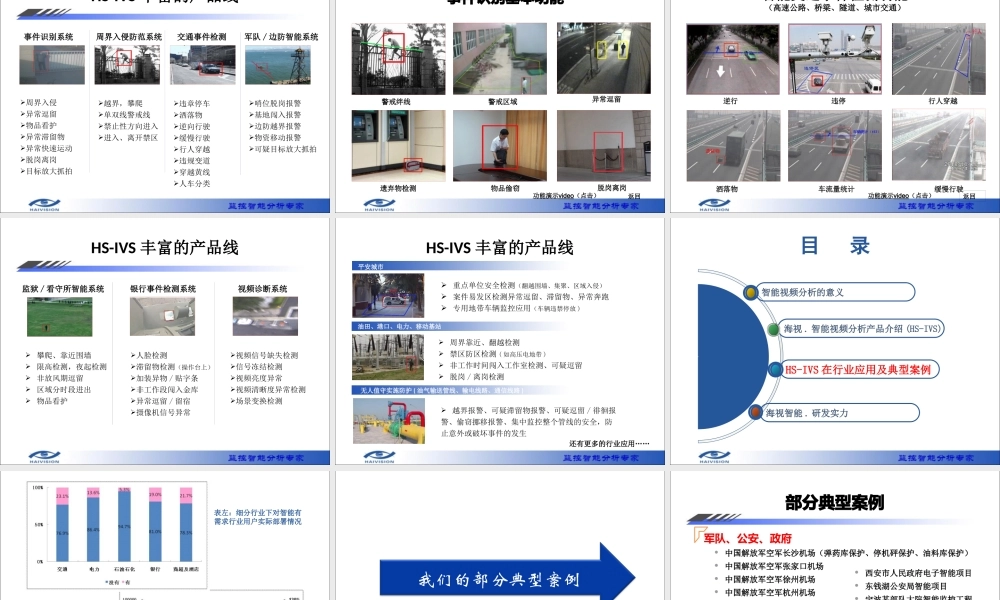This screenshot has width=1000, height=600.
Task: Click the red HS-IVS 在行业应用及典型案例 entry
Action: click(858, 369)
